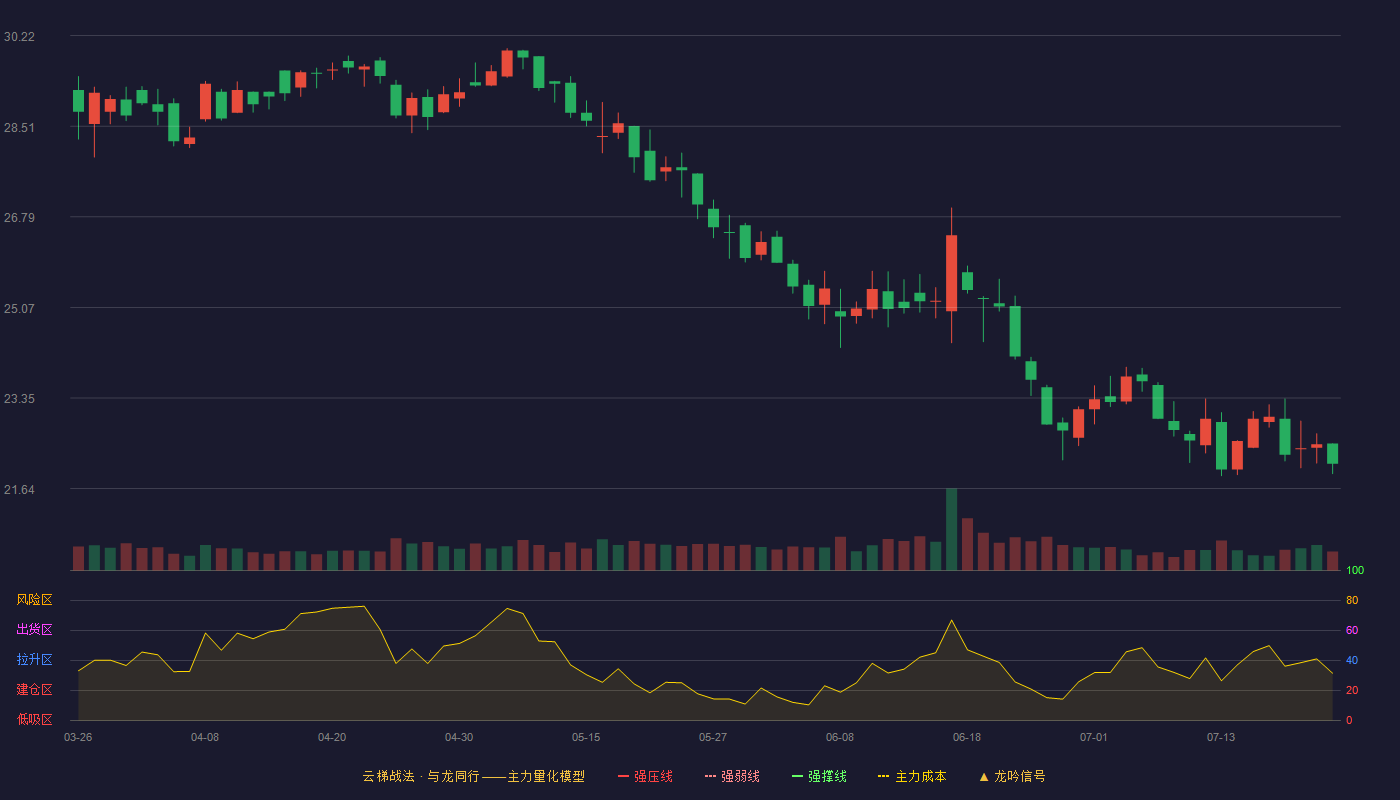Toggle the 主力成本 legend series
The image size is (1400, 800).
pyautogui.click(x=912, y=776)
